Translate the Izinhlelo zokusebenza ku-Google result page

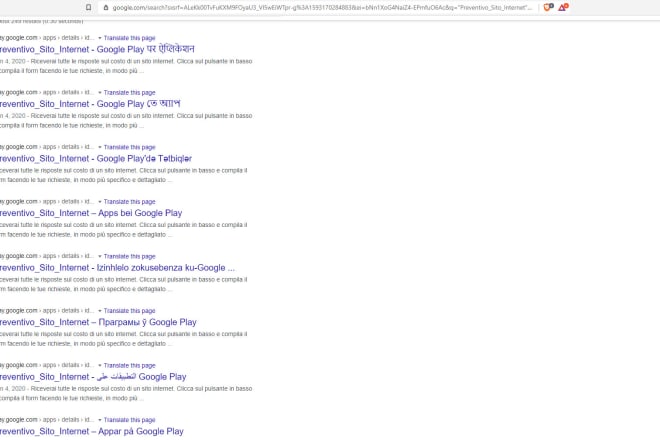coord(130,256)
